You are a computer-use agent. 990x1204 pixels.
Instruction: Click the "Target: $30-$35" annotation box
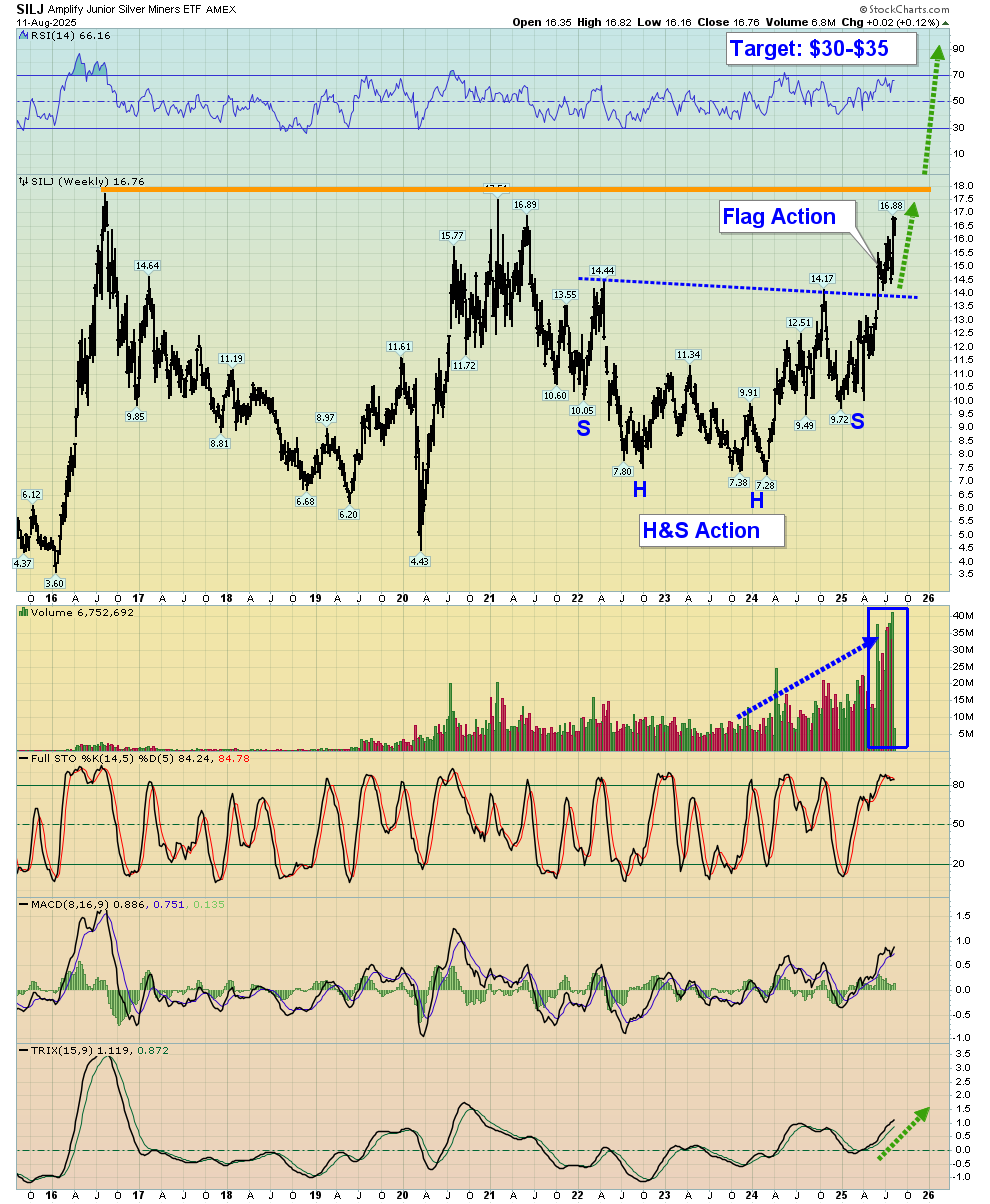[809, 48]
